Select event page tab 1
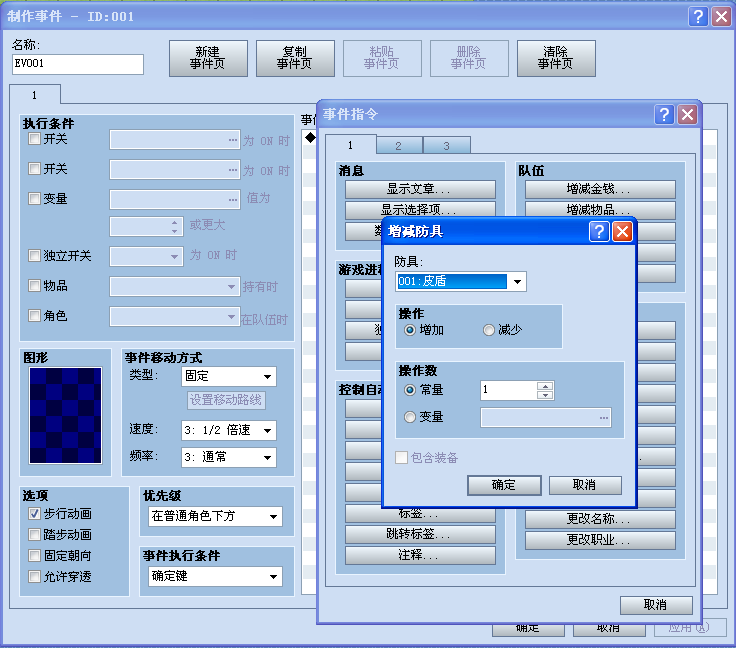This screenshot has height=648, width=736. [x=35, y=95]
